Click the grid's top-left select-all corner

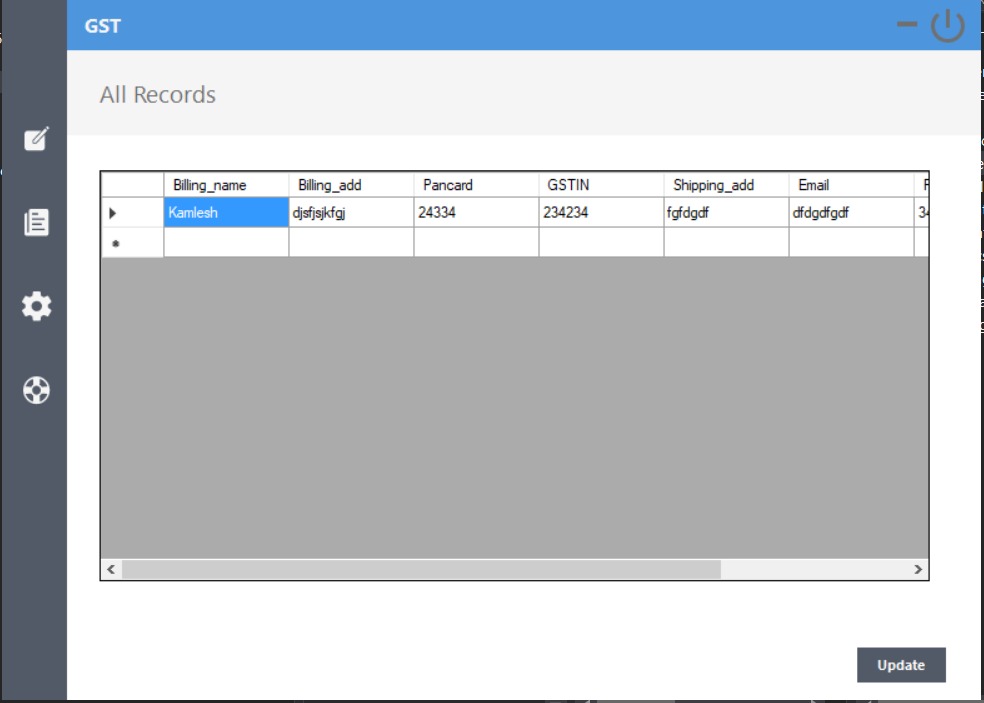132,185
